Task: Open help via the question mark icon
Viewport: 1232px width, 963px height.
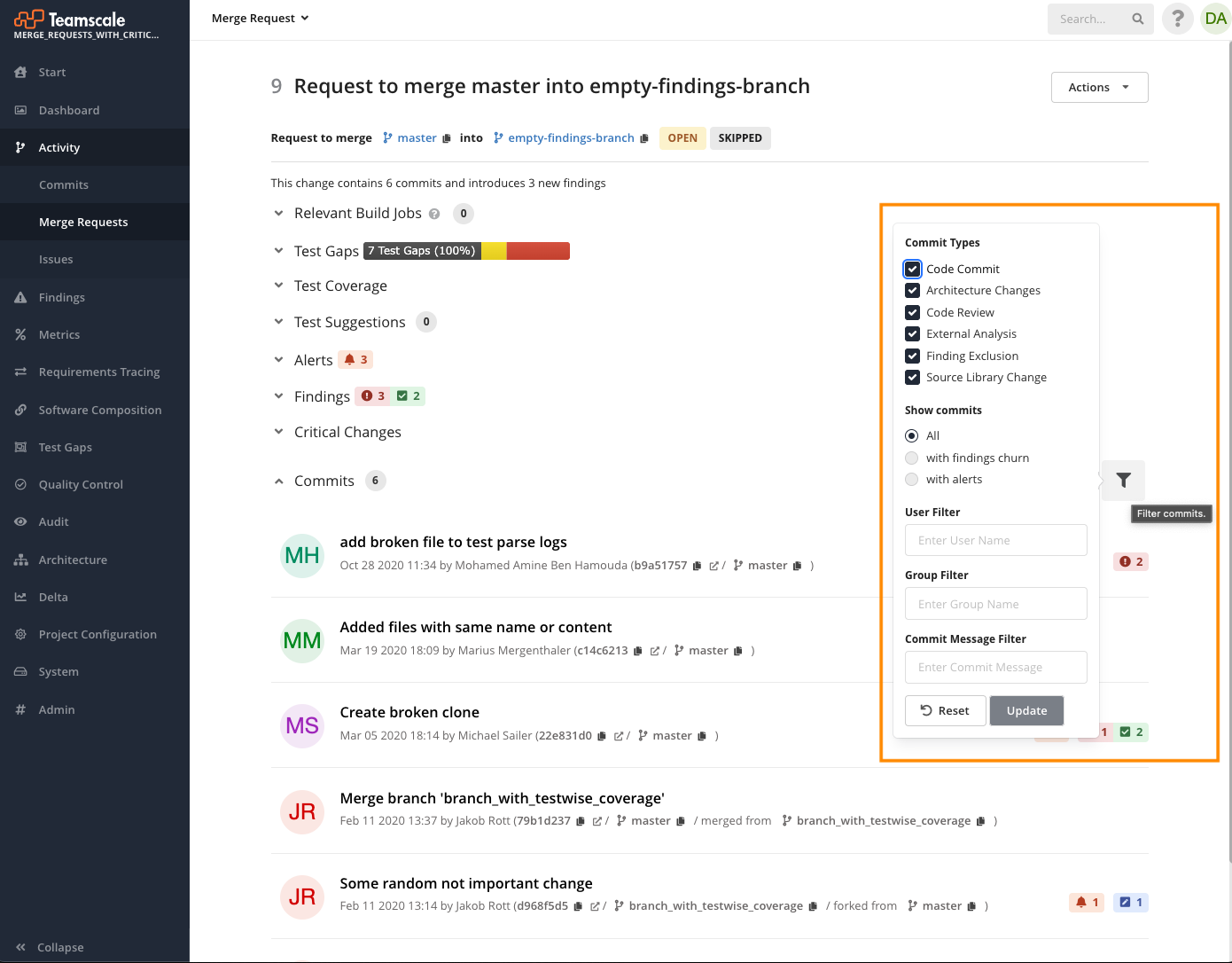Action: (x=1177, y=18)
